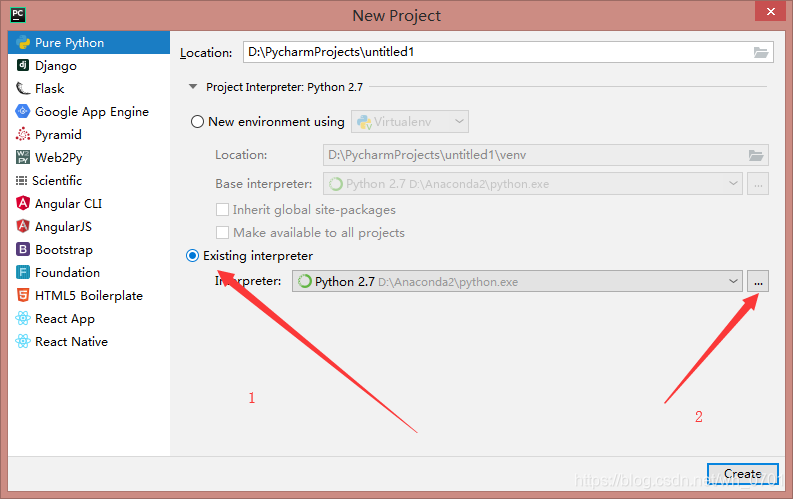
Task: Click the Flask horn icon
Action: click(x=23, y=88)
